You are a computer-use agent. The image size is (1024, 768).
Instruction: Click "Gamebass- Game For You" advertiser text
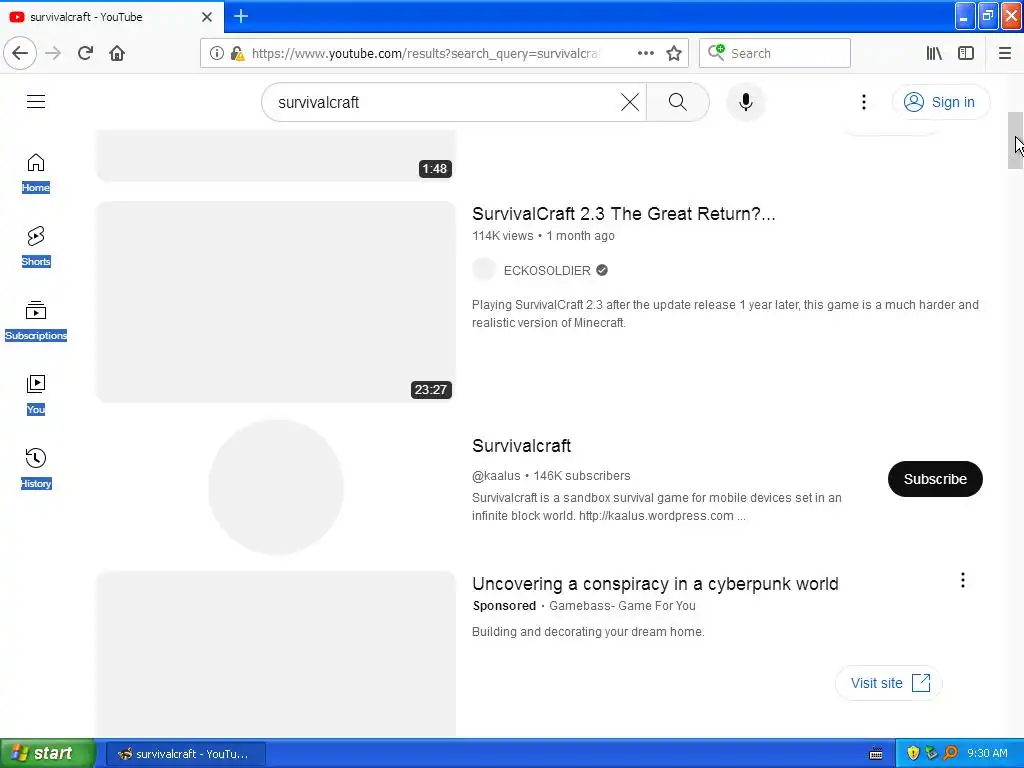622,605
